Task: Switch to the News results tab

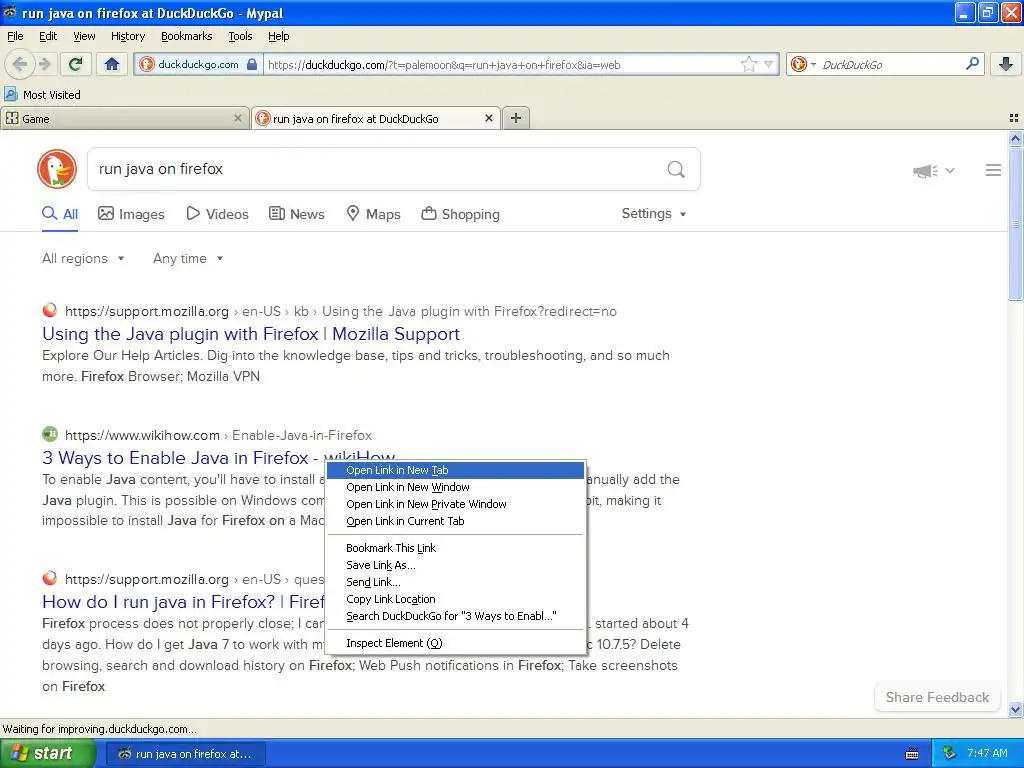Action: 297,214
